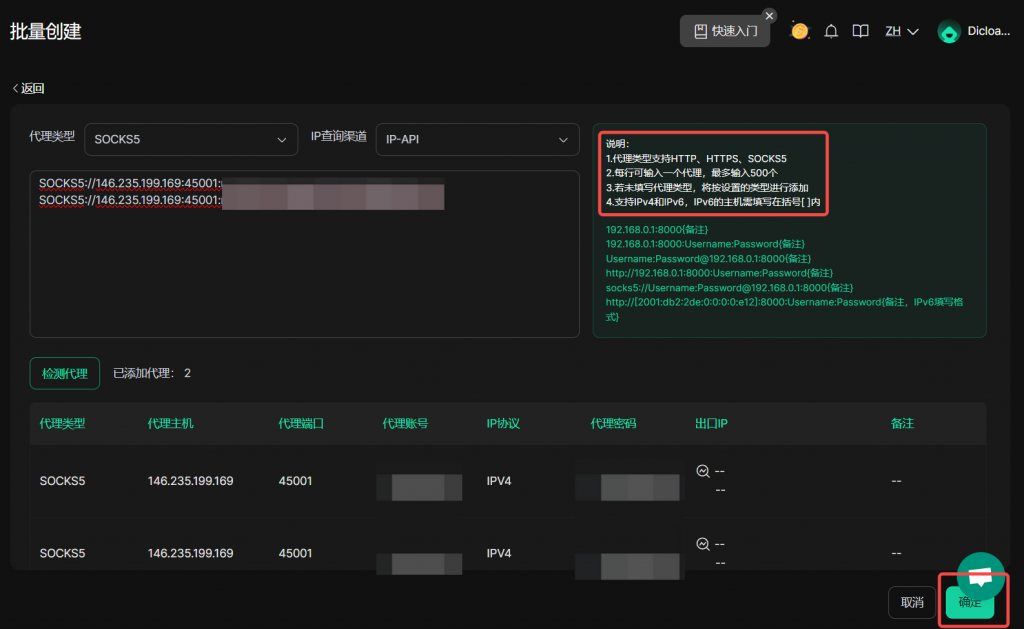Click the exit IP check icon in second row
Screen dimensions: 1024x629
[x=703, y=544]
